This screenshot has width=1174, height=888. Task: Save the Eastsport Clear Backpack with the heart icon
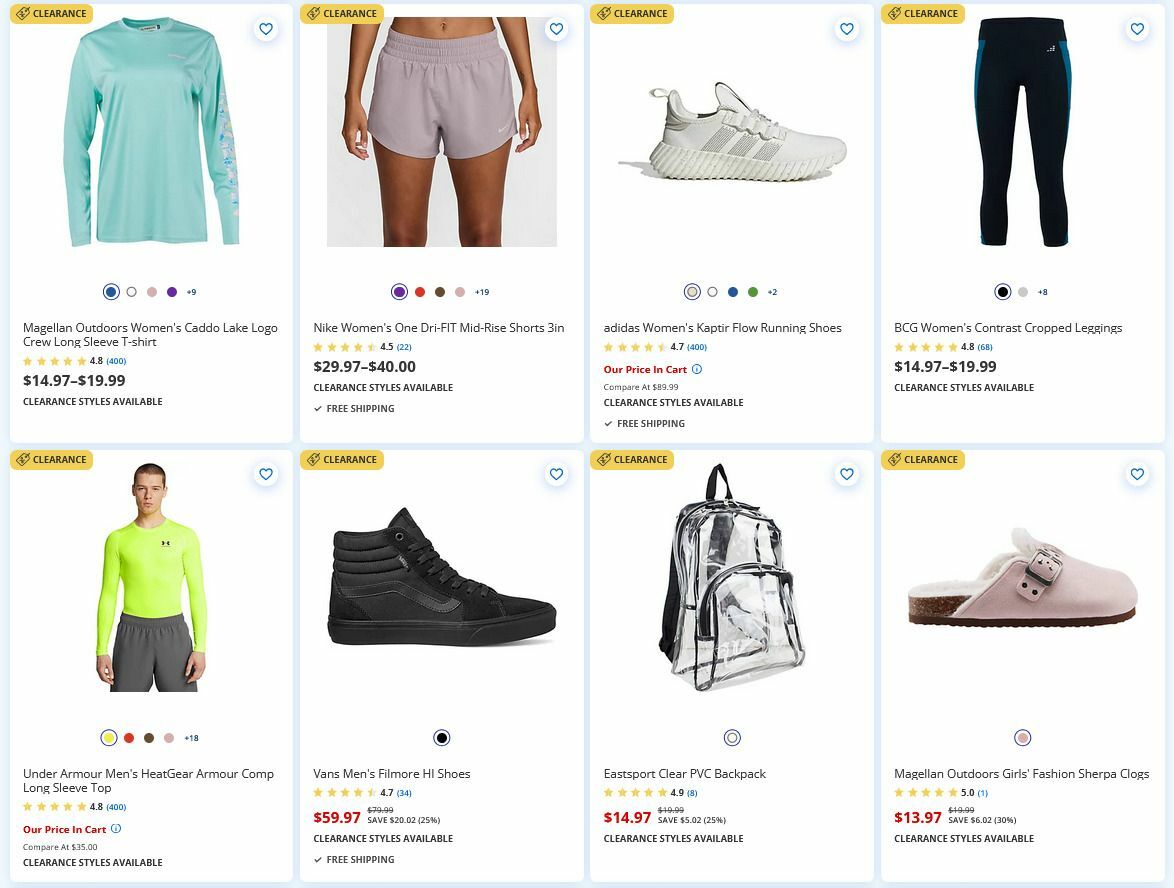(x=846, y=474)
